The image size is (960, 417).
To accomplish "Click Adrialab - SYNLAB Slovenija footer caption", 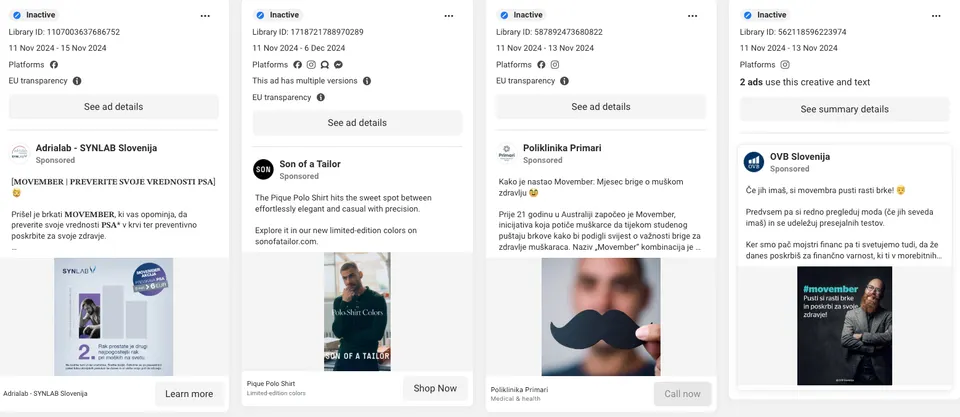I will tap(45, 393).
